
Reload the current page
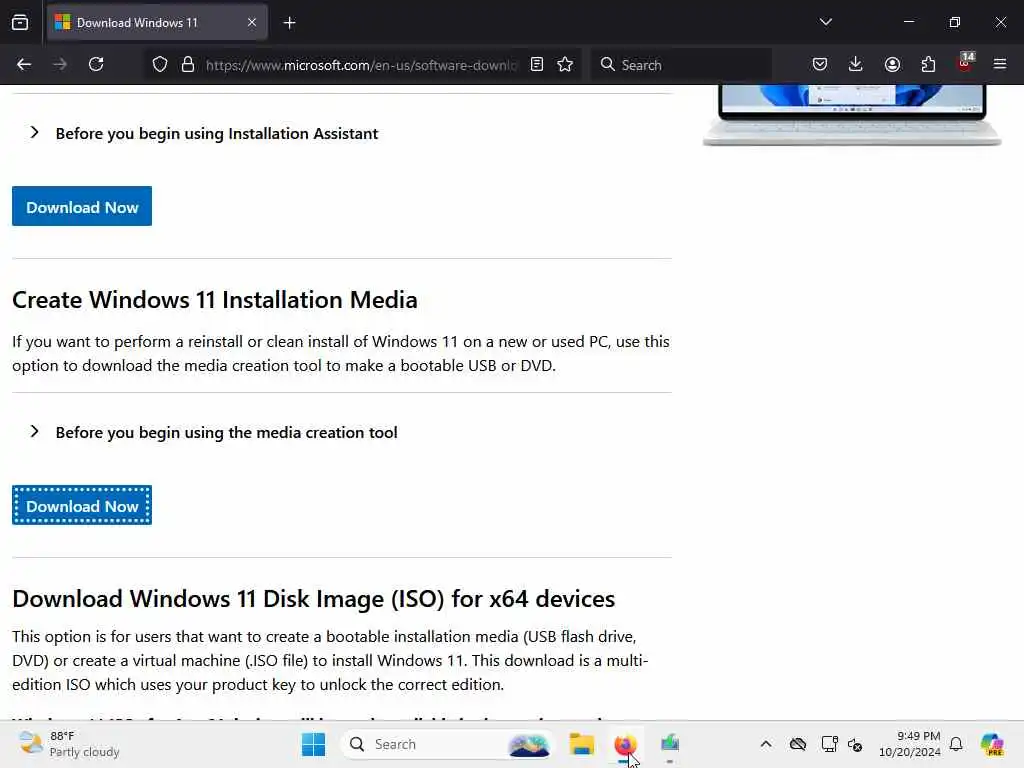coord(96,65)
